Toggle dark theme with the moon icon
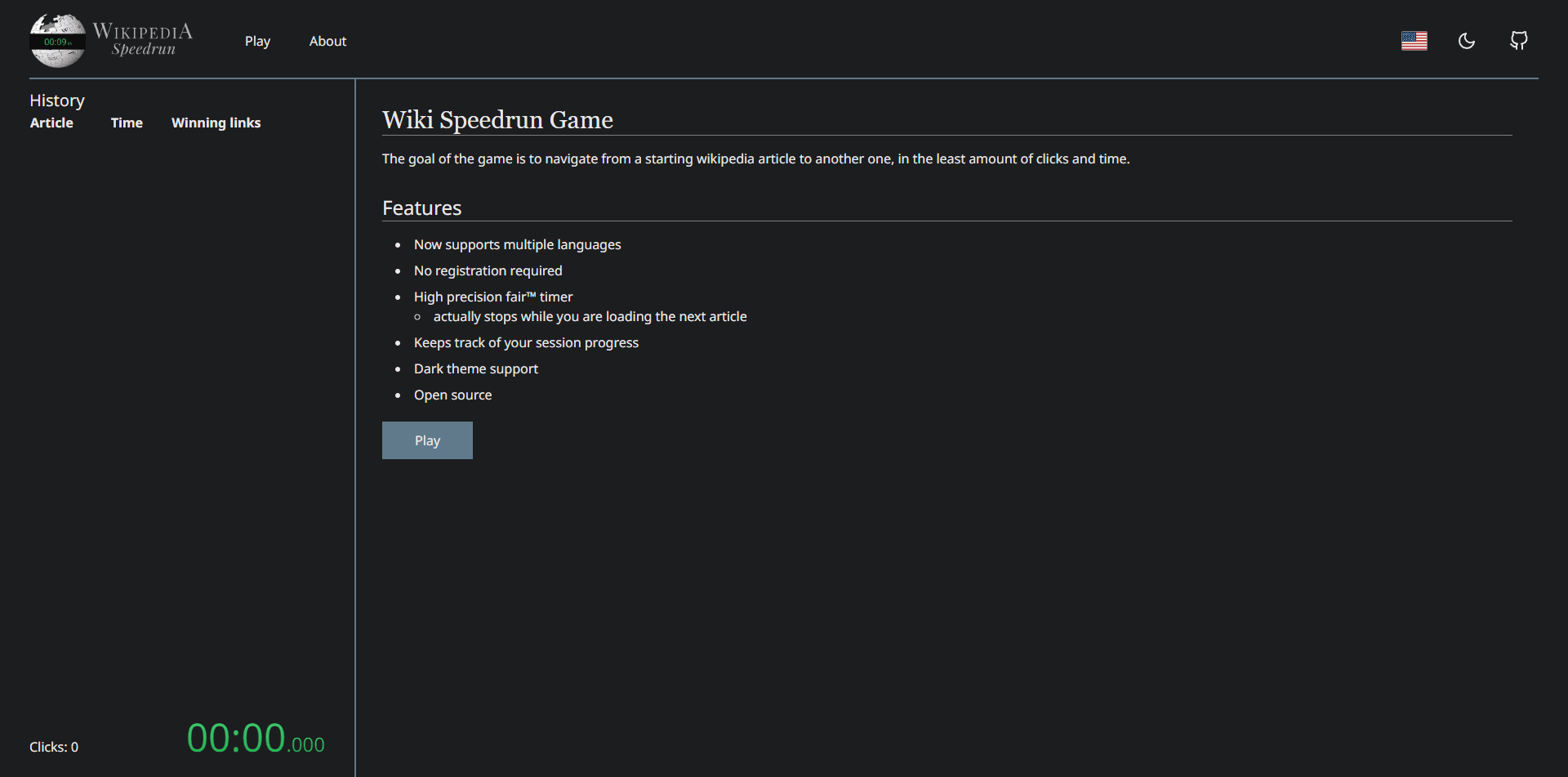 pyautogui.click(x=1466, y=41)
